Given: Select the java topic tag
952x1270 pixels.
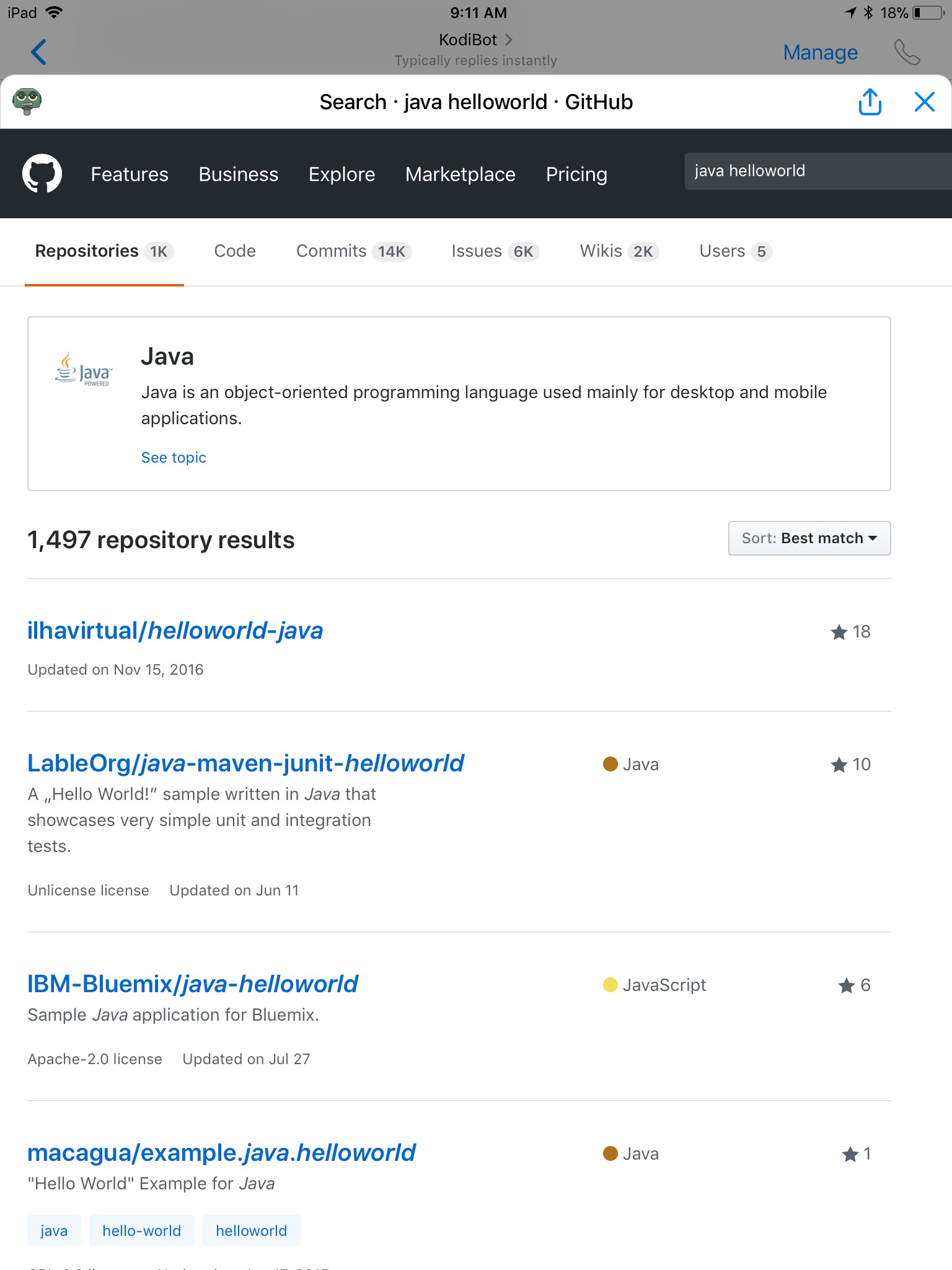Looking at the screenshot, I should coord(54,1230).
